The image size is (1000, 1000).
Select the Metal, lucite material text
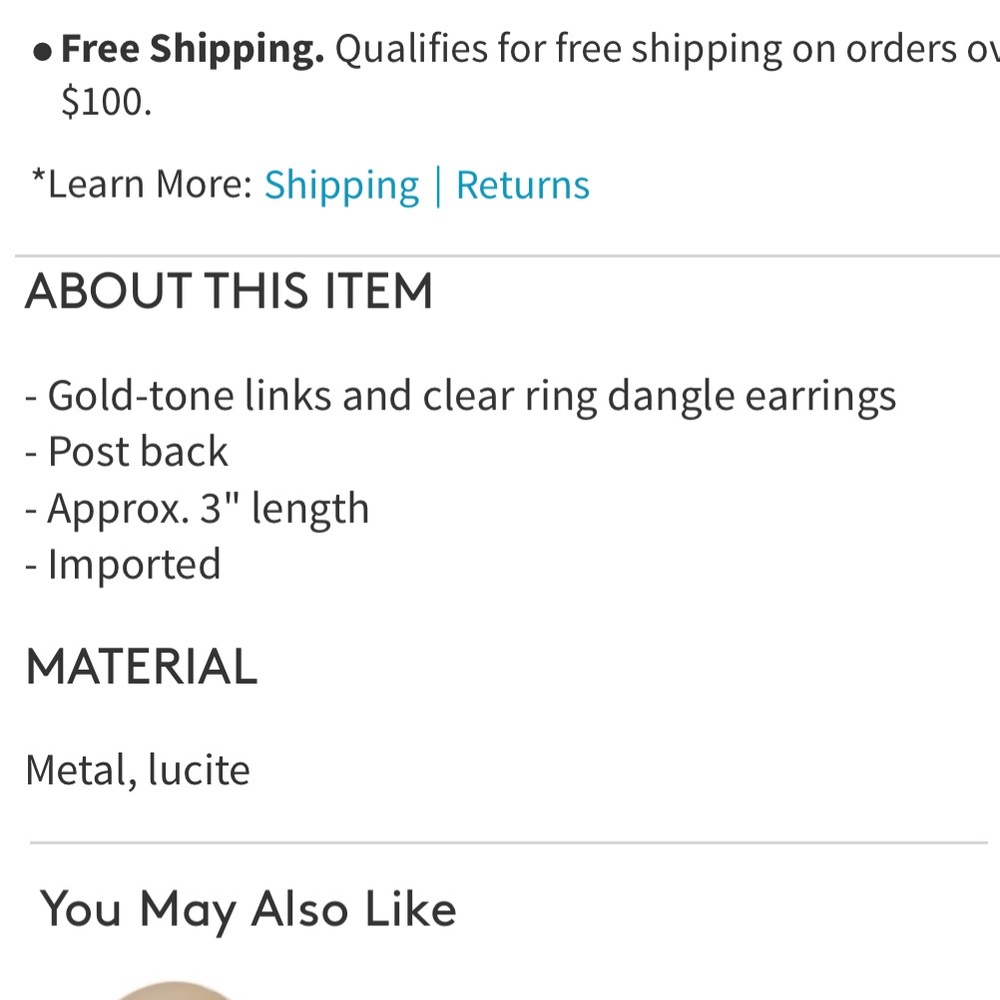pos(139,769)
